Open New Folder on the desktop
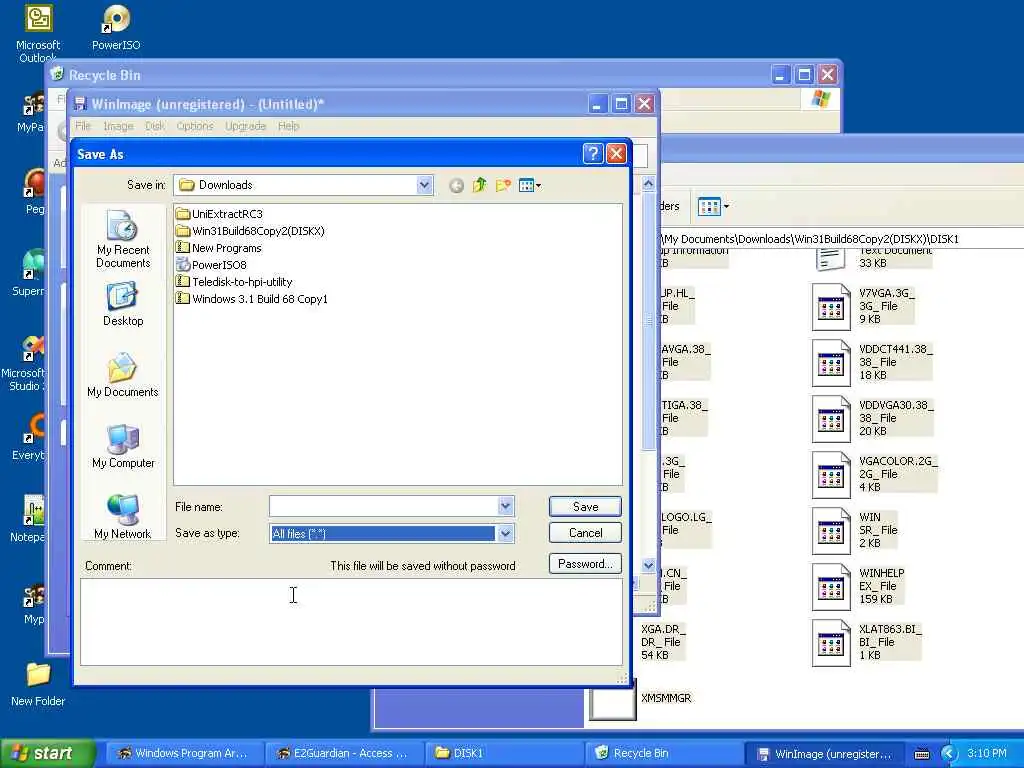 (38, 685)
